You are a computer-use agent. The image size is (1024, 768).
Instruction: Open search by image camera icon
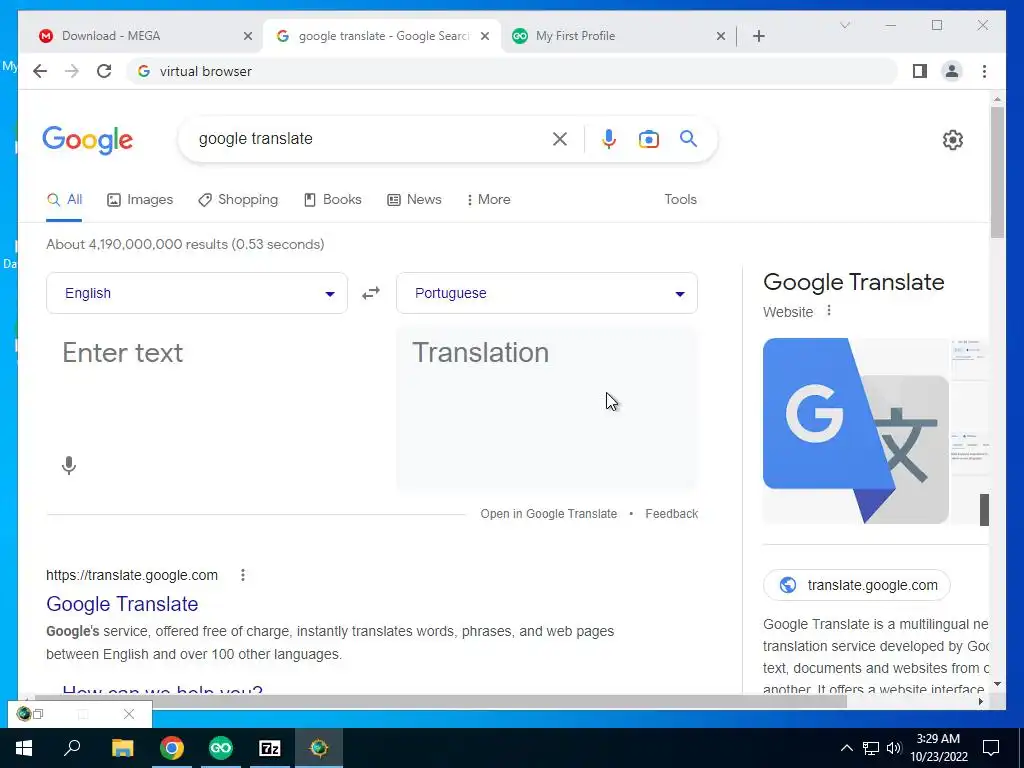click(x=648, y=139)
